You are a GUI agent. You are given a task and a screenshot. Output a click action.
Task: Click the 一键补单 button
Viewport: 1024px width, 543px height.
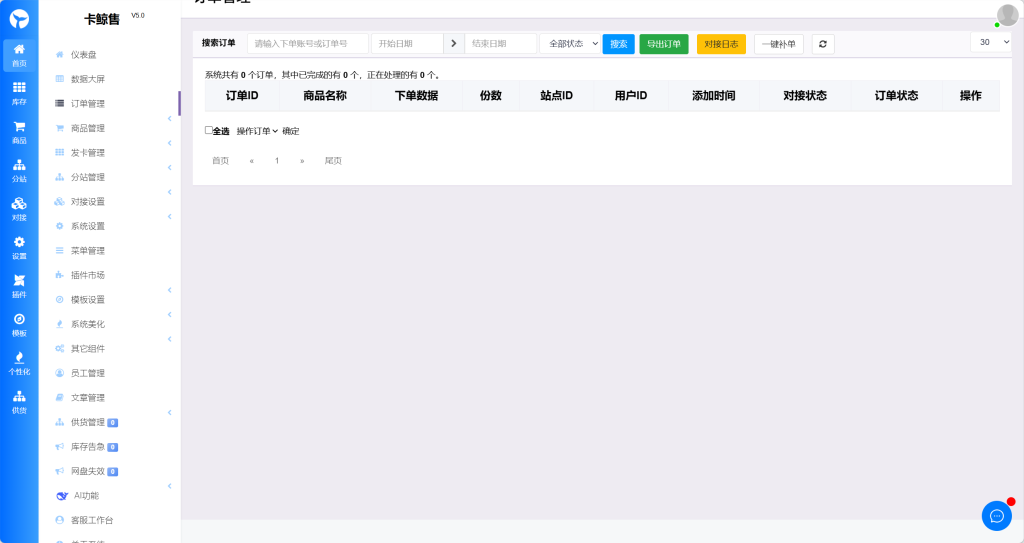tap(778, 44)
